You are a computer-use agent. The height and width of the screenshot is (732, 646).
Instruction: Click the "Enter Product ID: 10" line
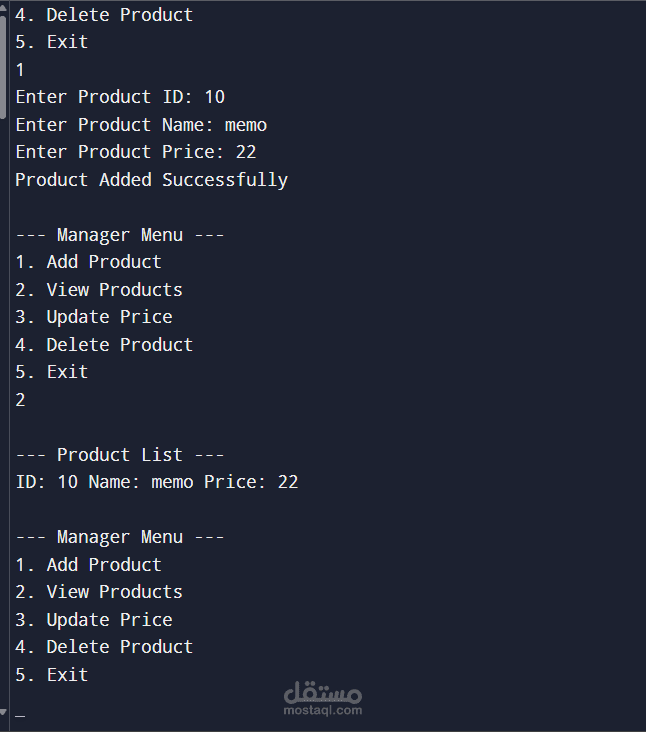point(120,97)
